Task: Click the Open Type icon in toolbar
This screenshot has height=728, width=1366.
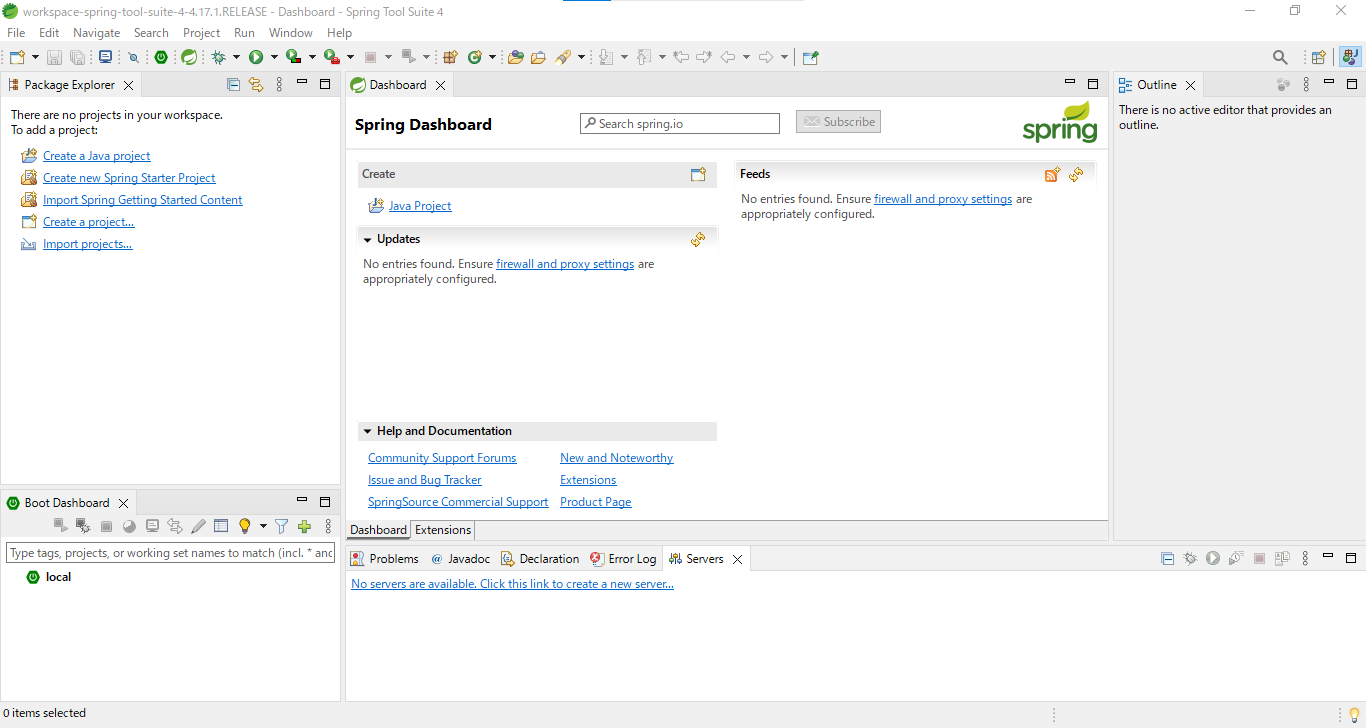Action: click(516, 58)
